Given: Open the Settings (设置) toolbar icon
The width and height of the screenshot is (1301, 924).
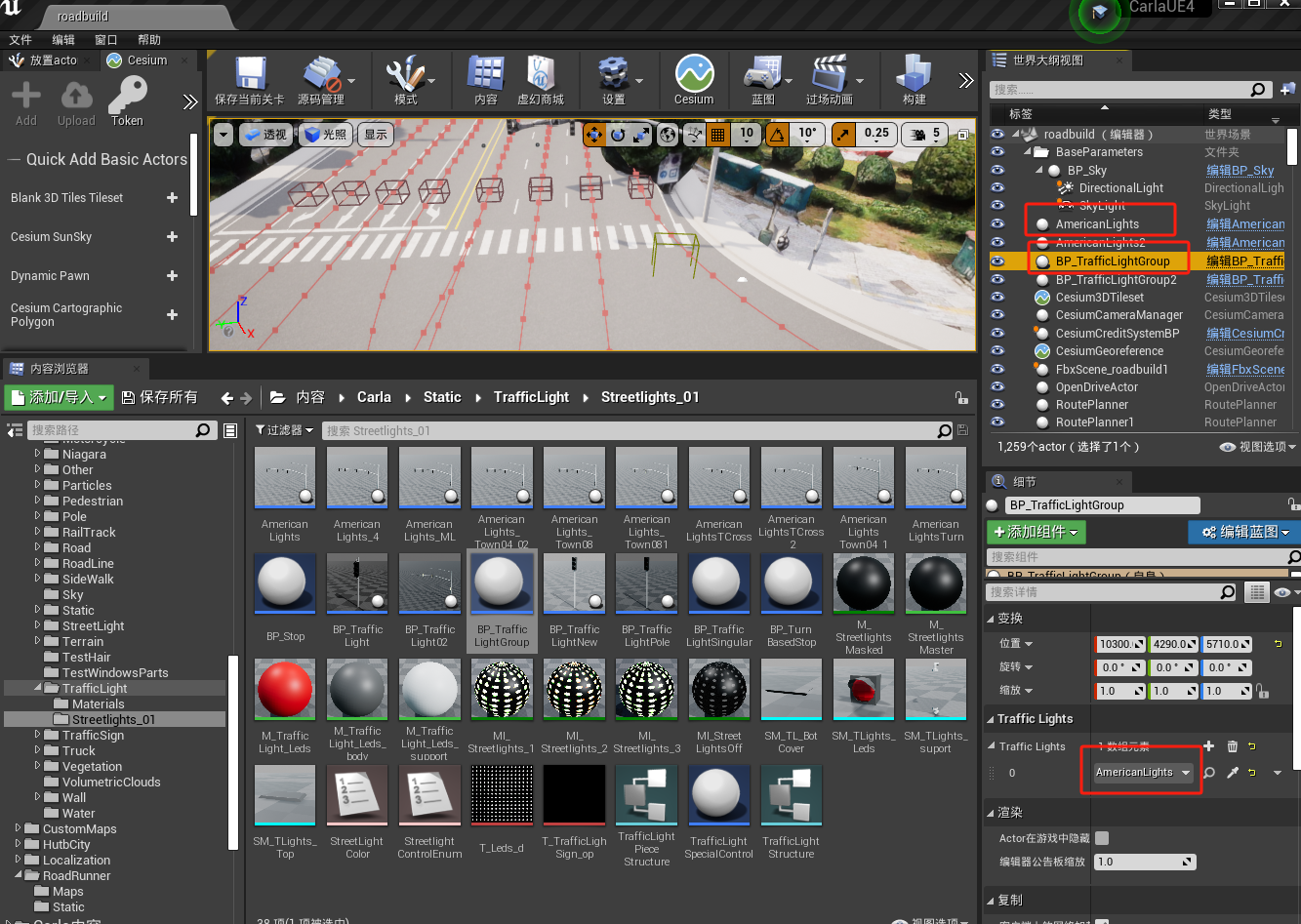Looking at the screenshot, I should 613,76.
